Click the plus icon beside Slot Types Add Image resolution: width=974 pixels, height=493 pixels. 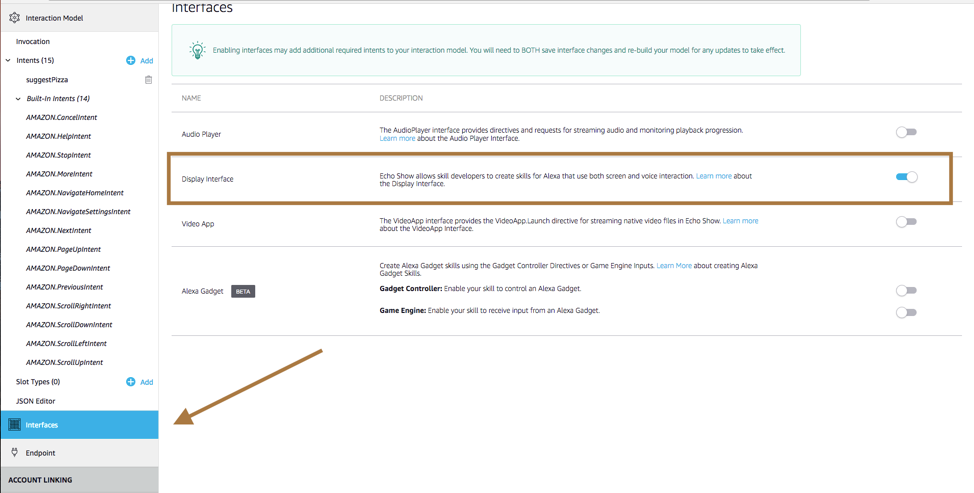[130, 382]
